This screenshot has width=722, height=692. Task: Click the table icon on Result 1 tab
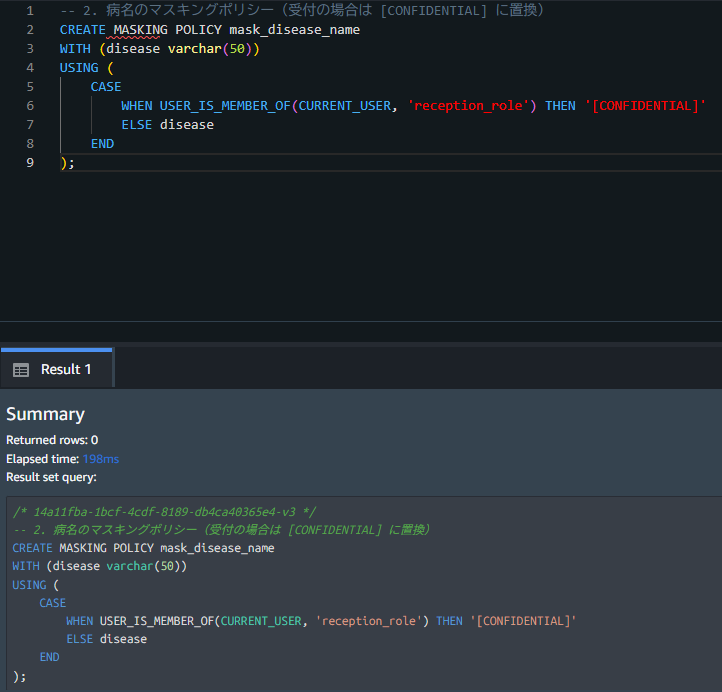click(21, 370)
